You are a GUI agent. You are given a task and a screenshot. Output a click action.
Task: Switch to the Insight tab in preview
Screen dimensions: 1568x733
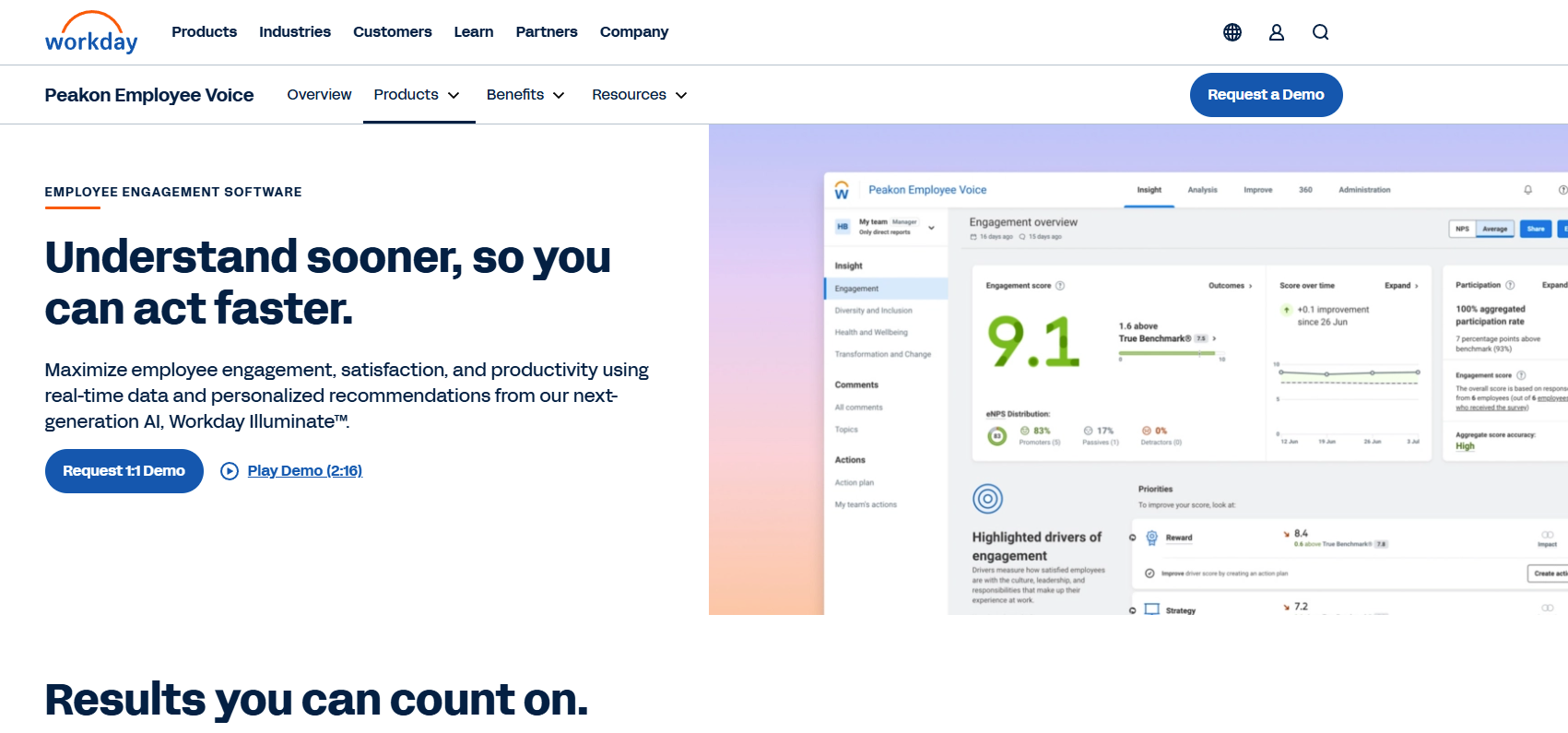point(1149,190)
